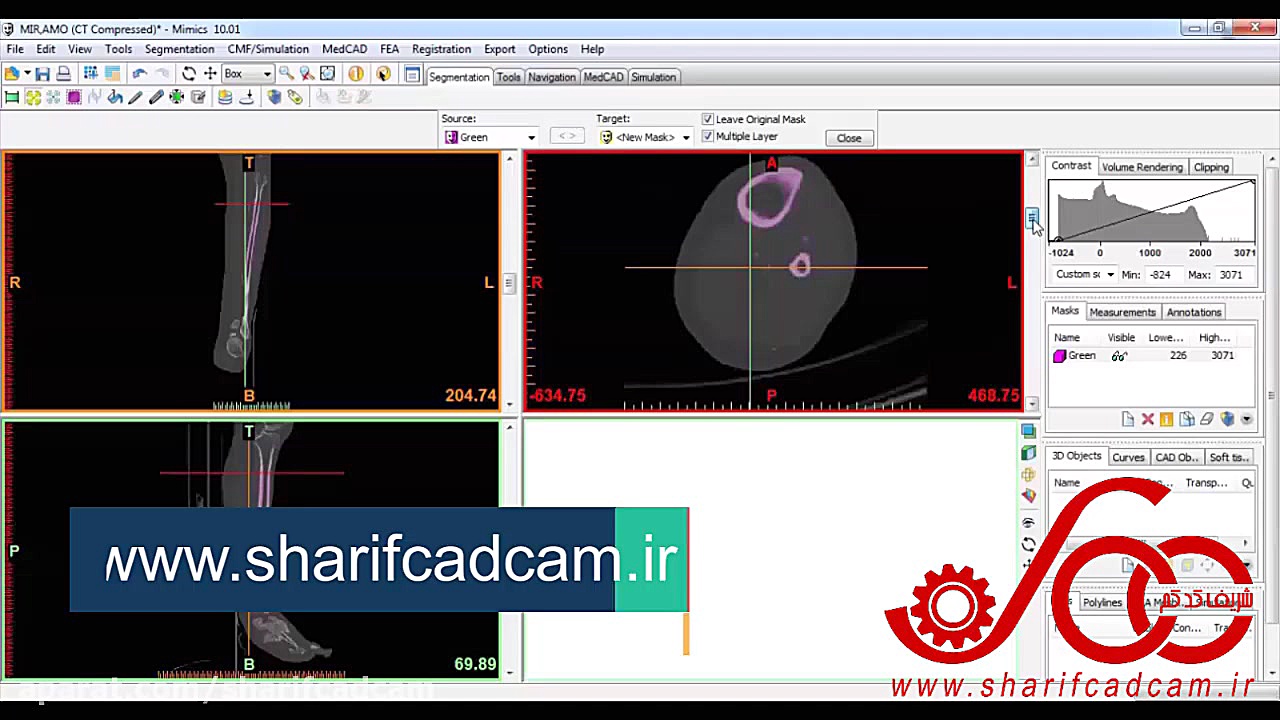
Task: Calculate 3D from mask cube icon
Action: pos(1227,420)
